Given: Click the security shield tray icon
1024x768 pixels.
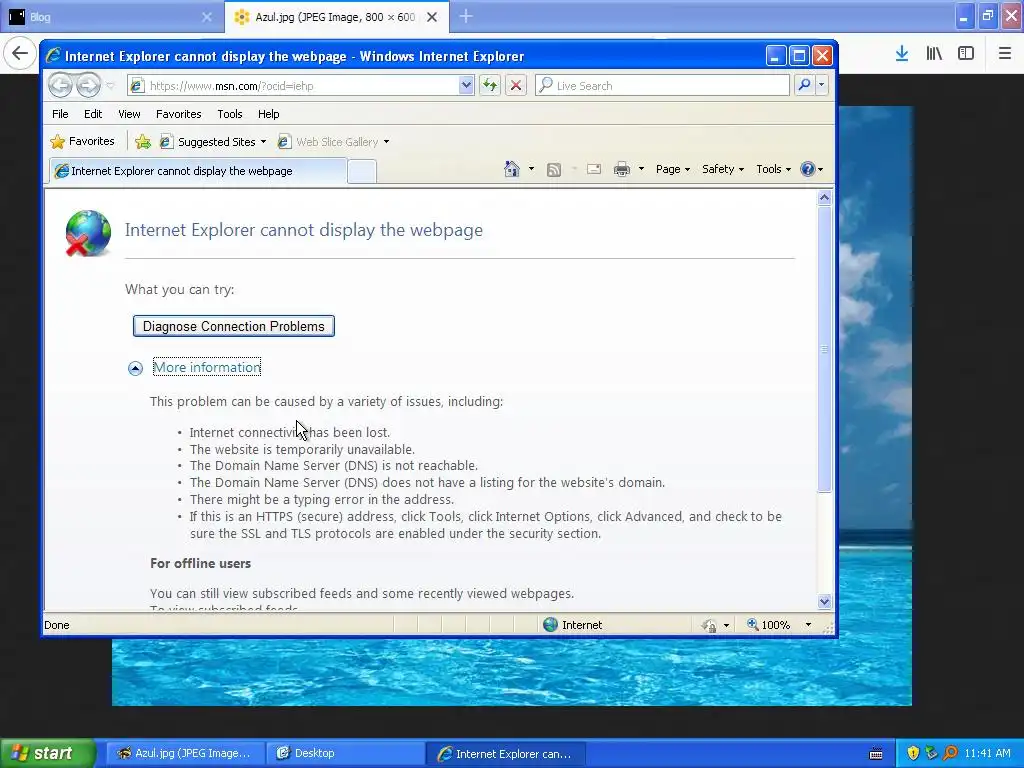Looking at the screenshot, I should point(913,753).
